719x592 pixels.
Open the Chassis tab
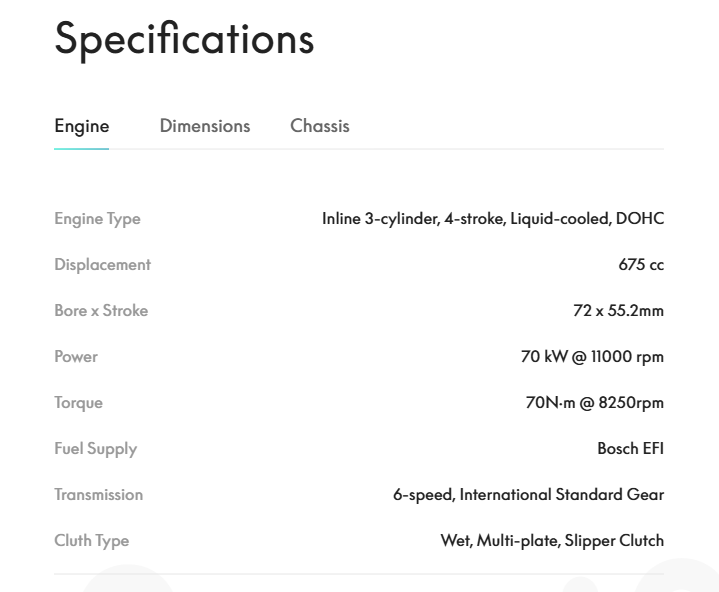click(x=320, y=127)
